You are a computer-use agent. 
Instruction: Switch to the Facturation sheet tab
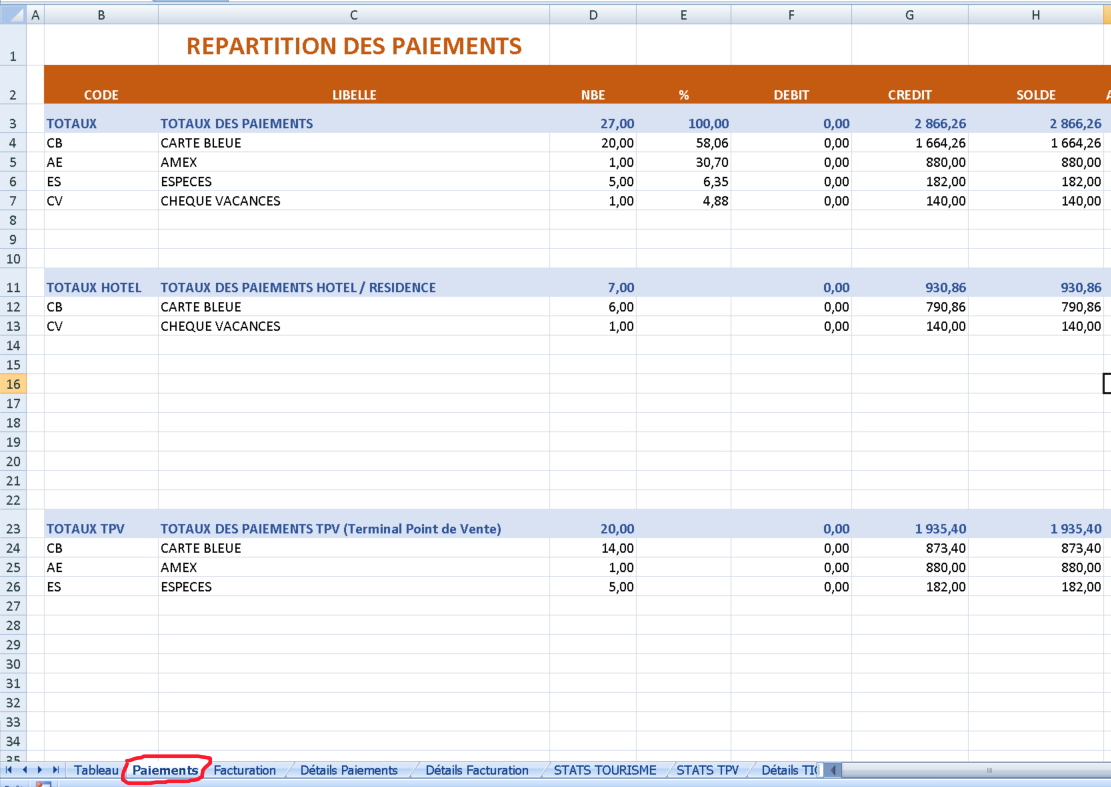[245, 770]
